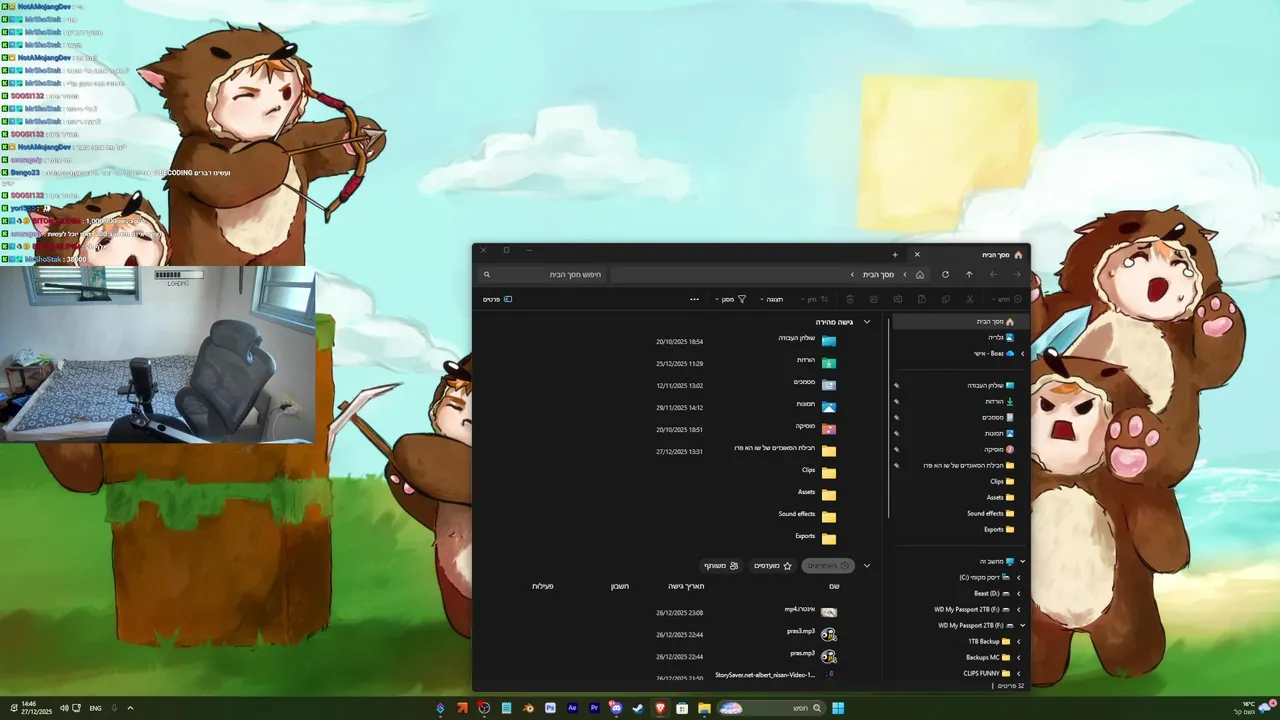Click the Rename icon in Explorer toolbar

click(x=898, y=299)
